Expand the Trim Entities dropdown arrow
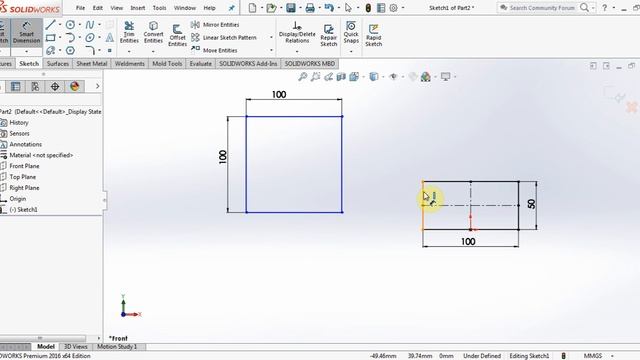This screenshot has height=360, width=640. pos(129,51)
